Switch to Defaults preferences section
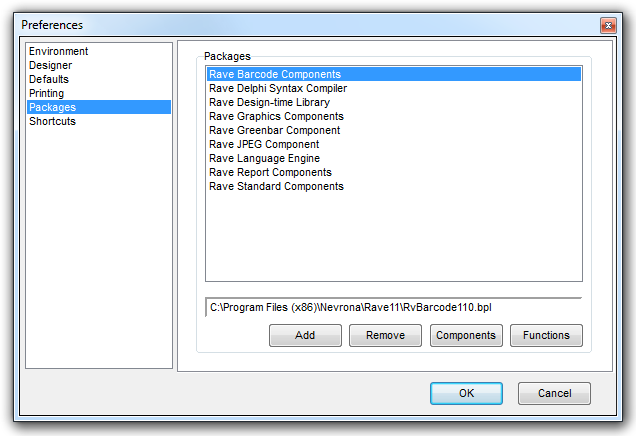This screenshot has width=636, height=436. pos(49,79)
